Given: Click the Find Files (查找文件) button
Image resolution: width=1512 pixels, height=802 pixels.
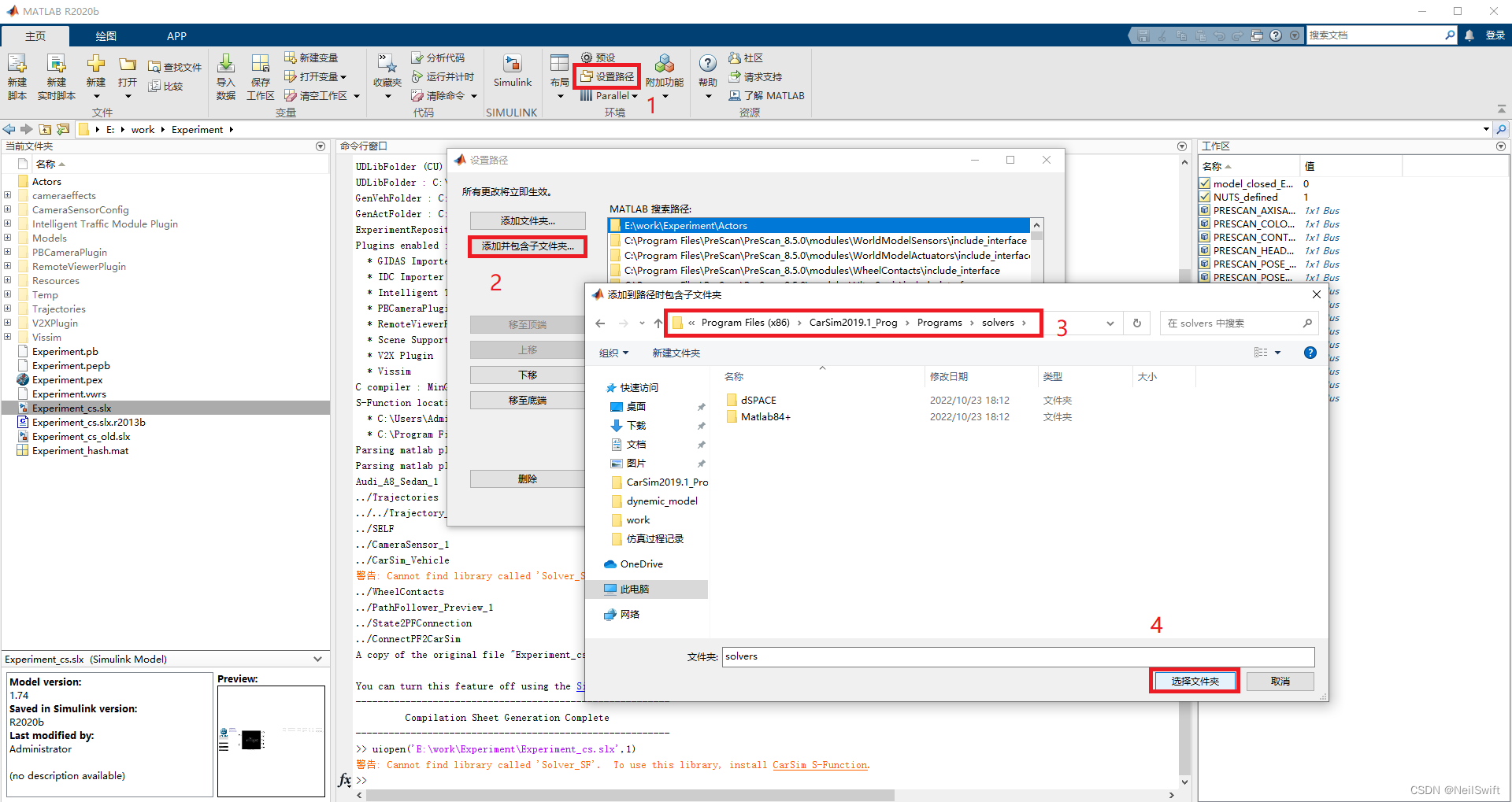Looking at the screenshot, I should point(175,67).
